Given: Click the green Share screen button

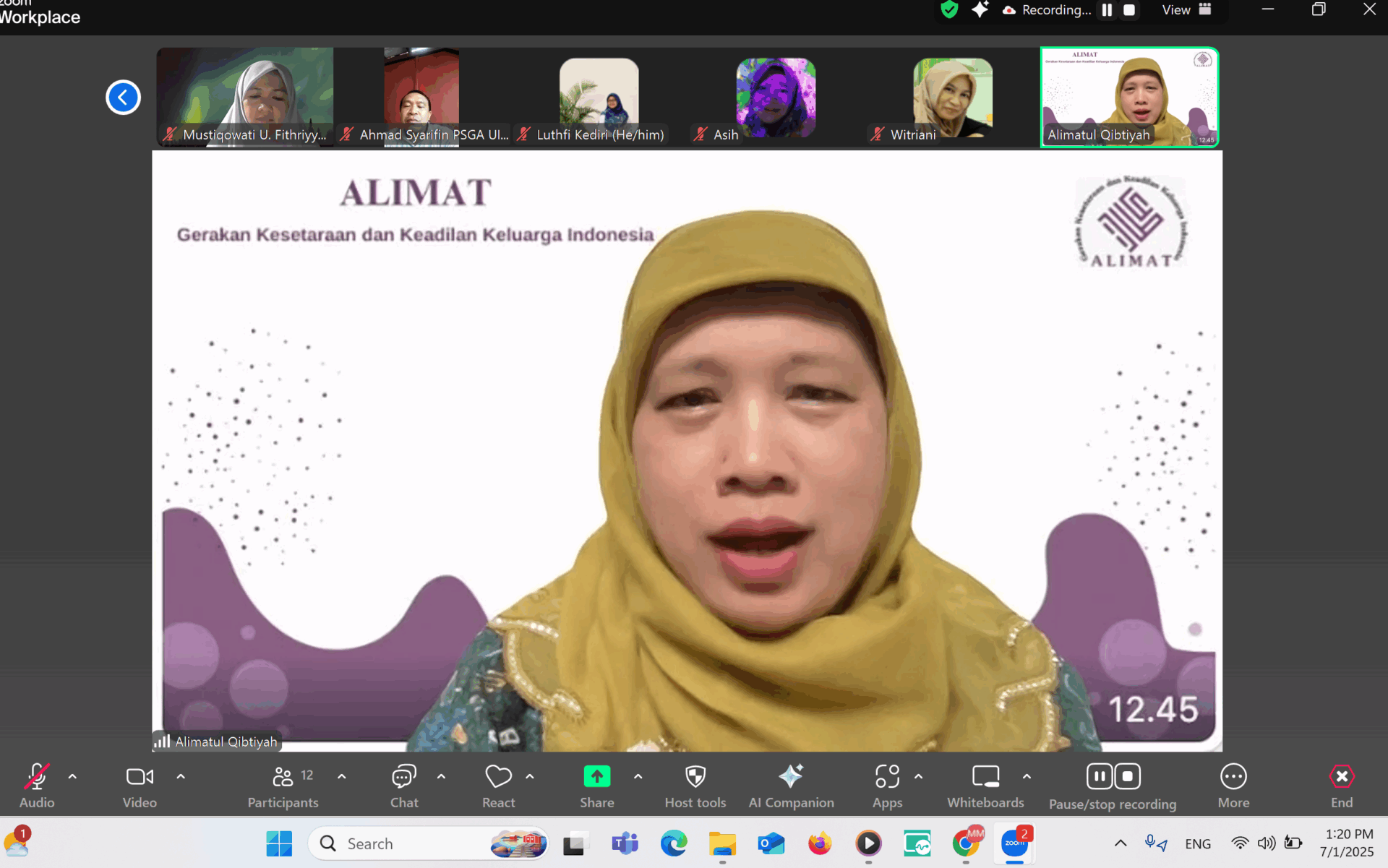Looking at the screenshot, I should pos(596,777).
